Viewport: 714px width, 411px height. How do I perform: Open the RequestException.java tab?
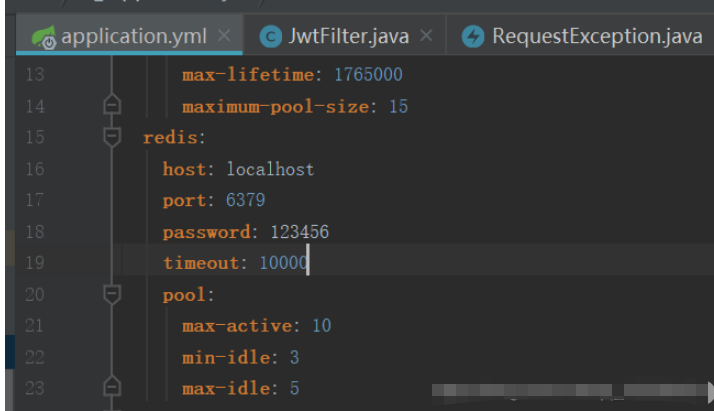click(596, 38)
